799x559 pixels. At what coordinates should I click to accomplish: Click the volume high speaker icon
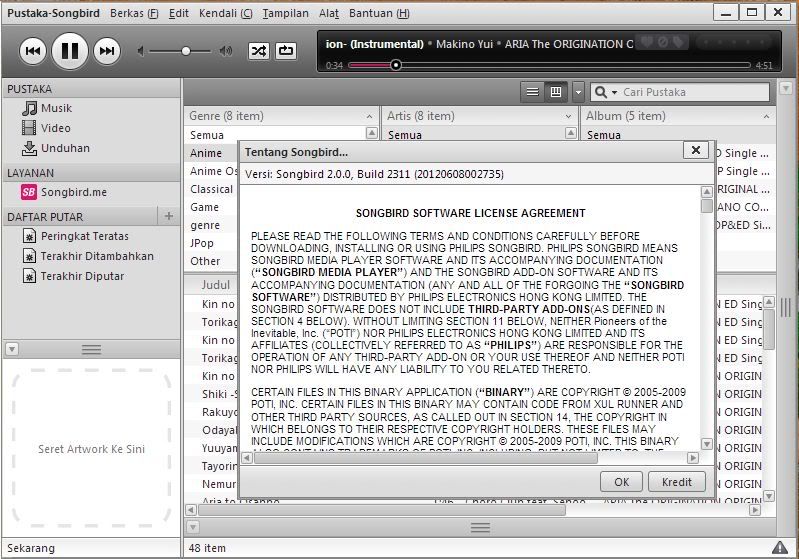(225, 51)
